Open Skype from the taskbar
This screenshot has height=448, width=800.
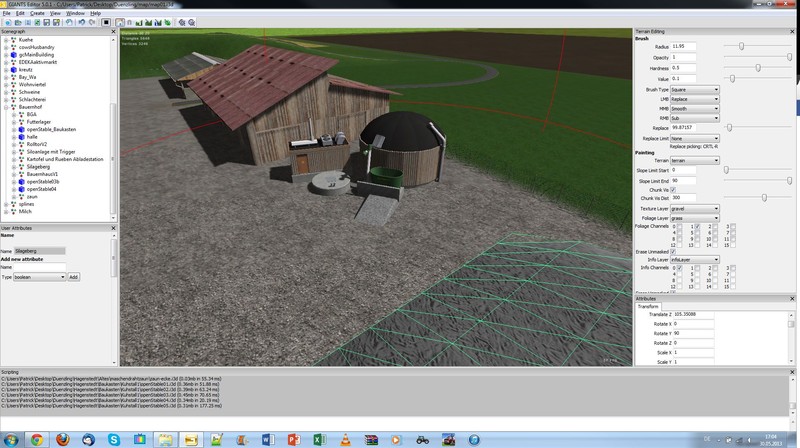pyautogui.click(x=114, y=439)
